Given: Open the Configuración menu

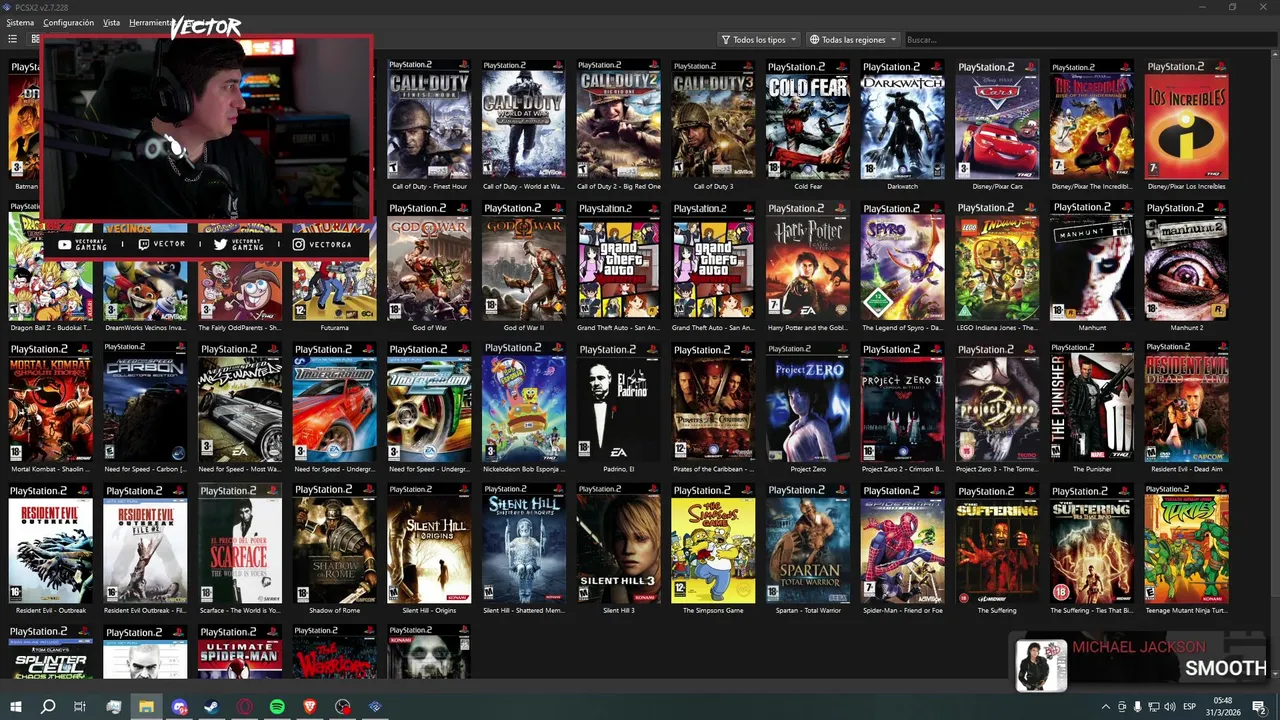Looking at the screenshot, I should coord(68,22).
